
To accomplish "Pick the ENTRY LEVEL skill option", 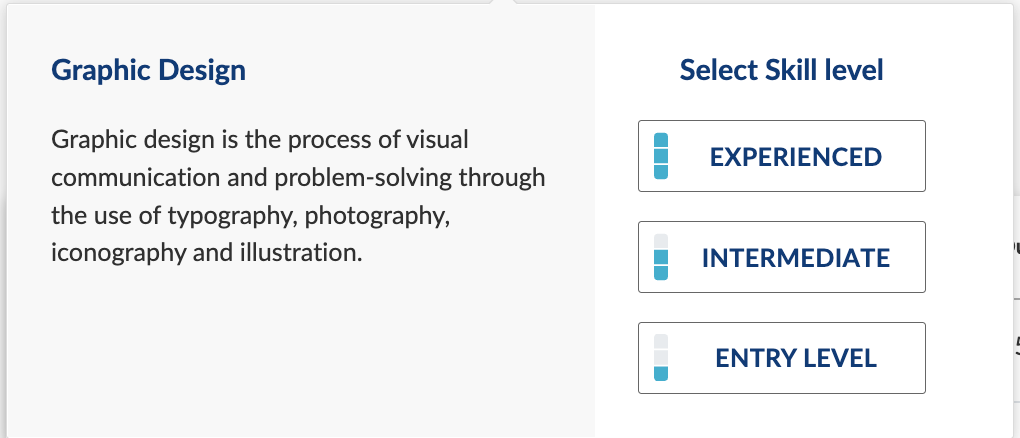I will 781,358.
